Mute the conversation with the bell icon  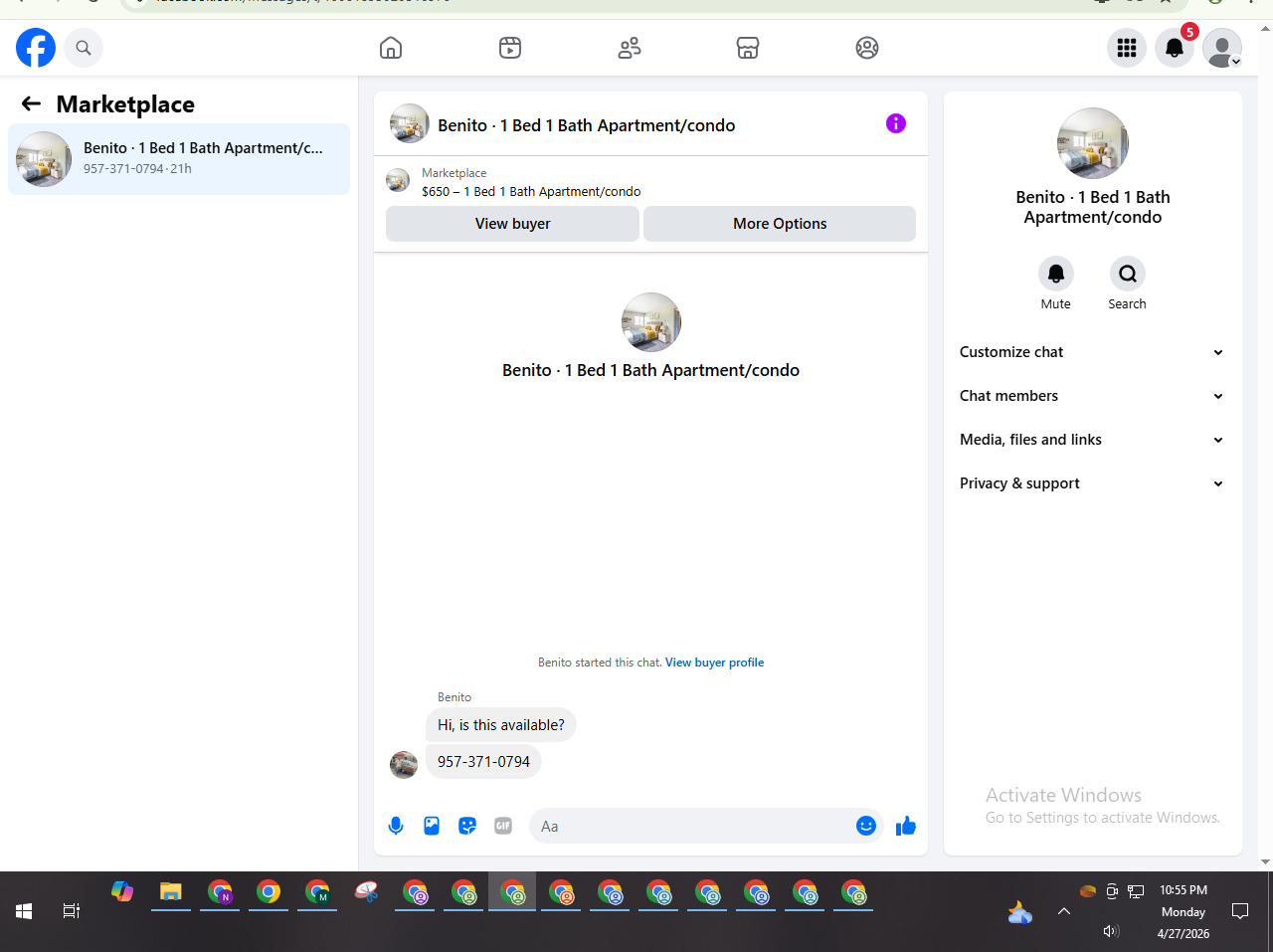click(1056, 274)
